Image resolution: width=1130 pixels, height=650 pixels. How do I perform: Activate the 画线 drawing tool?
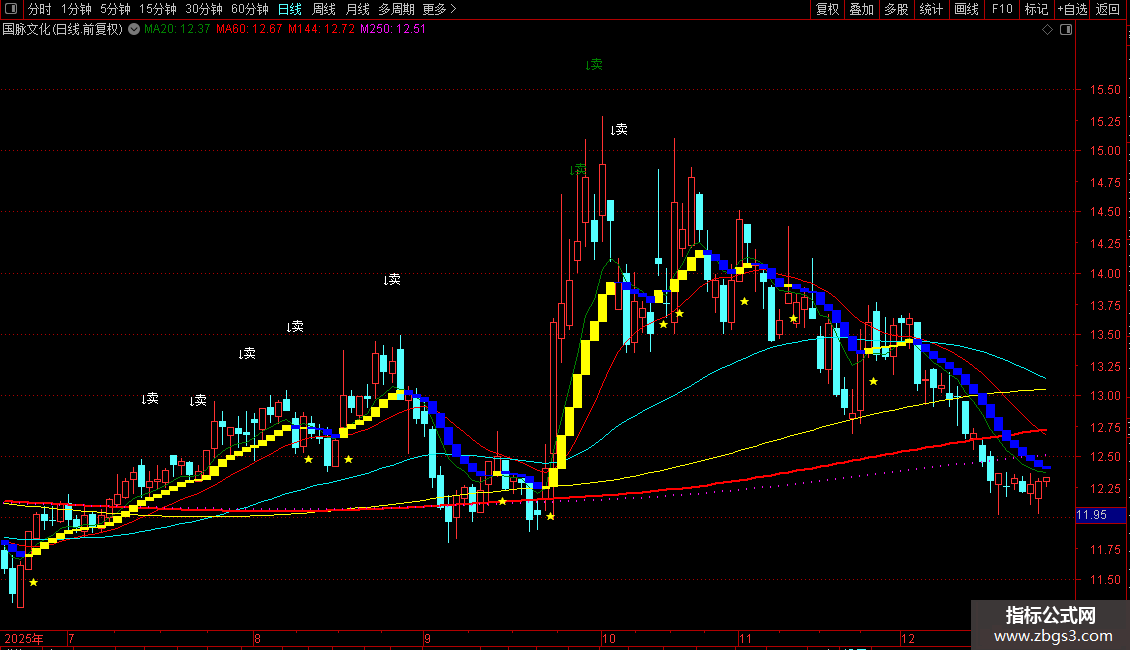pos(966,9)
